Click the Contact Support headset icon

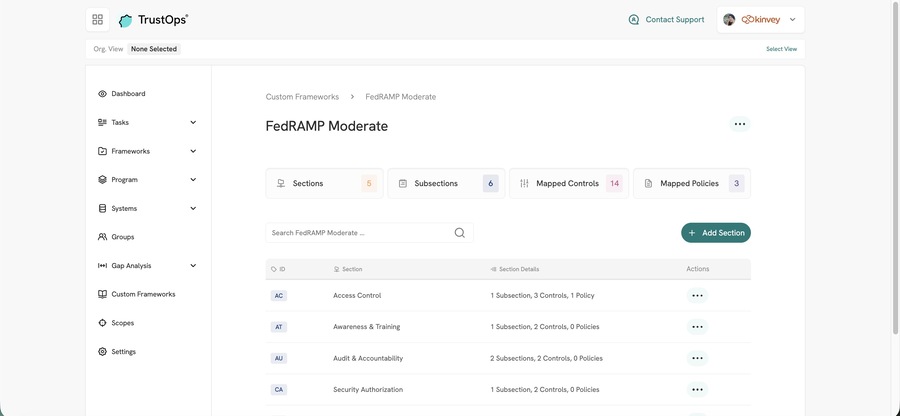pyautogui.click(x=634, y=20)
